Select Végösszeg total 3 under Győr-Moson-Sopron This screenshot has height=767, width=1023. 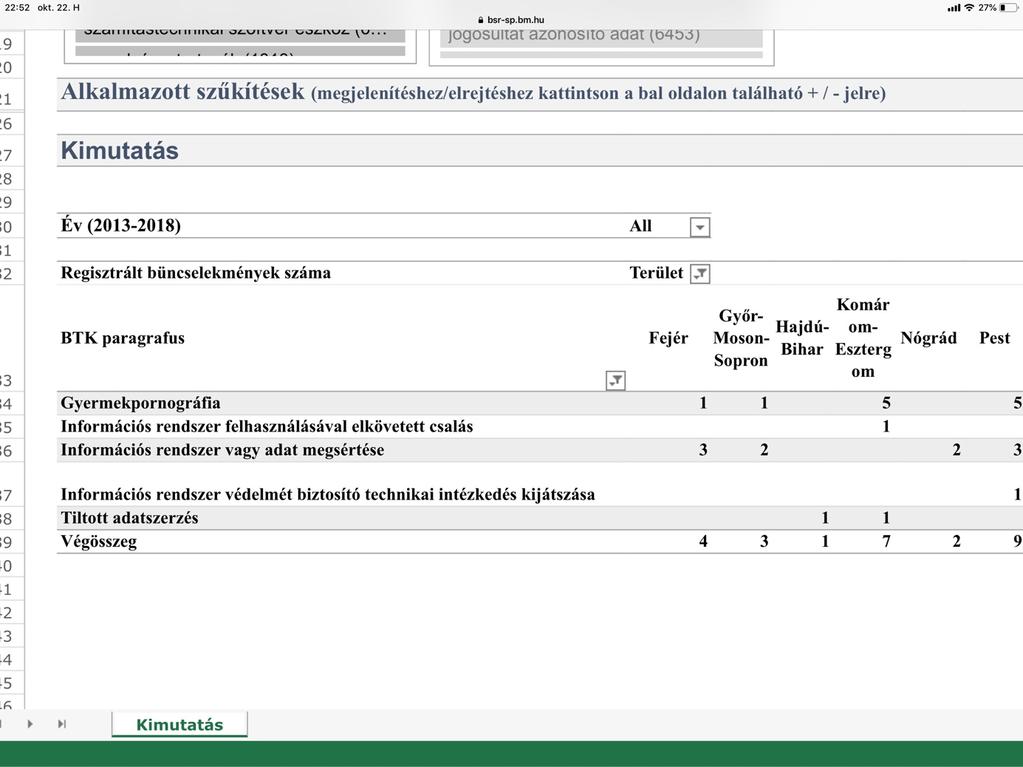pos(764,541)
